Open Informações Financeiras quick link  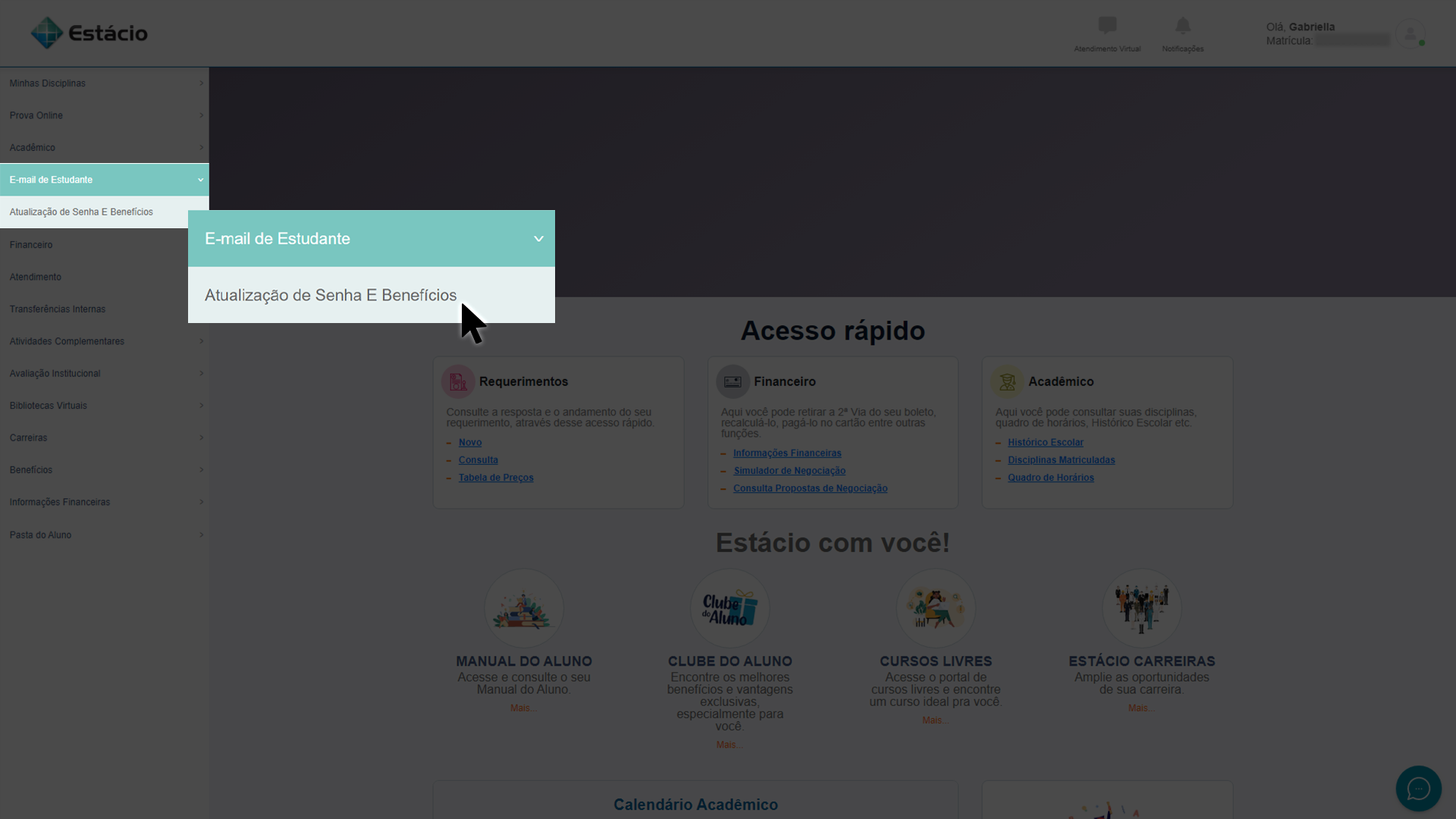(787, 453)
